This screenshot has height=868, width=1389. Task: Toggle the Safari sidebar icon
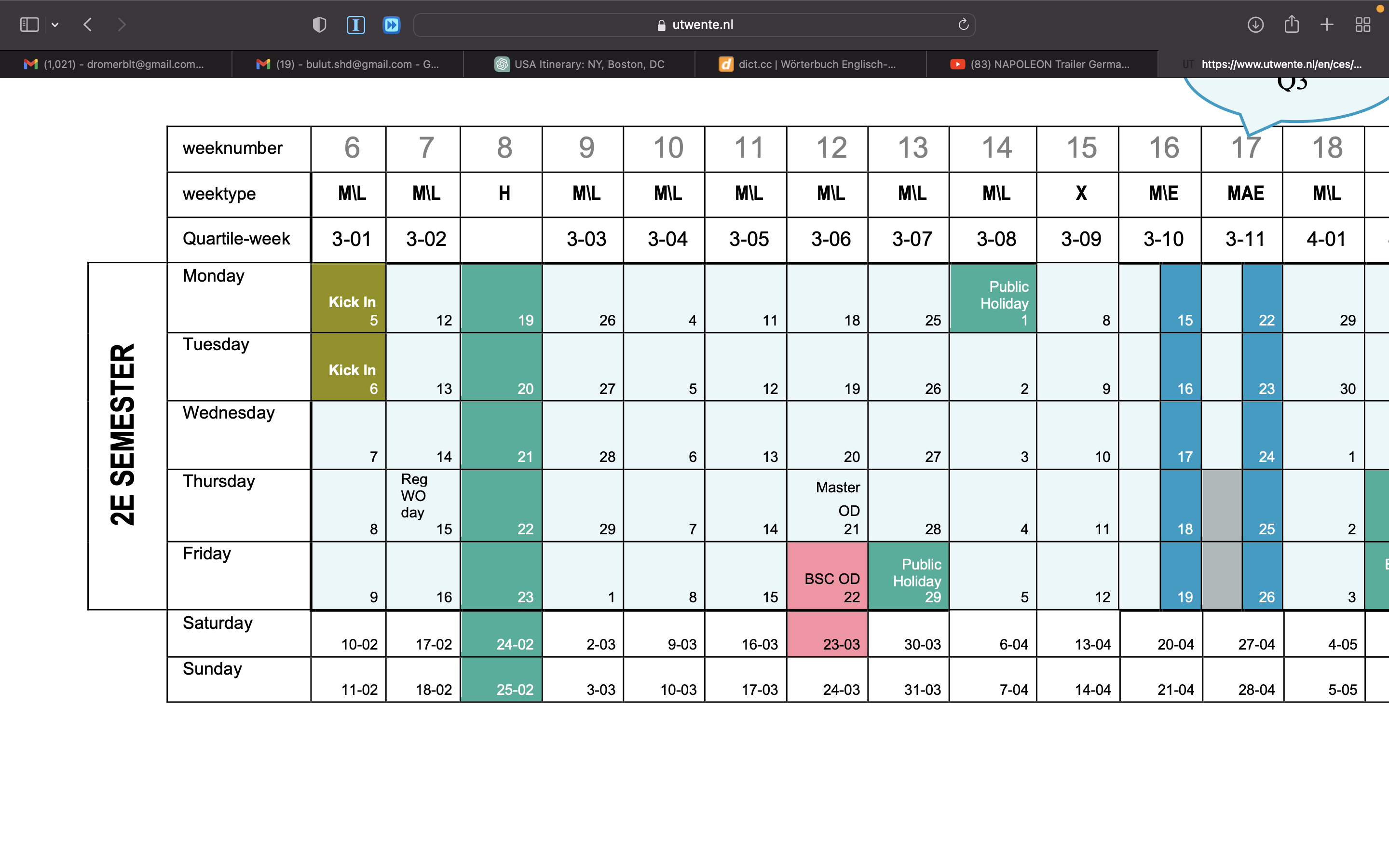29,25
